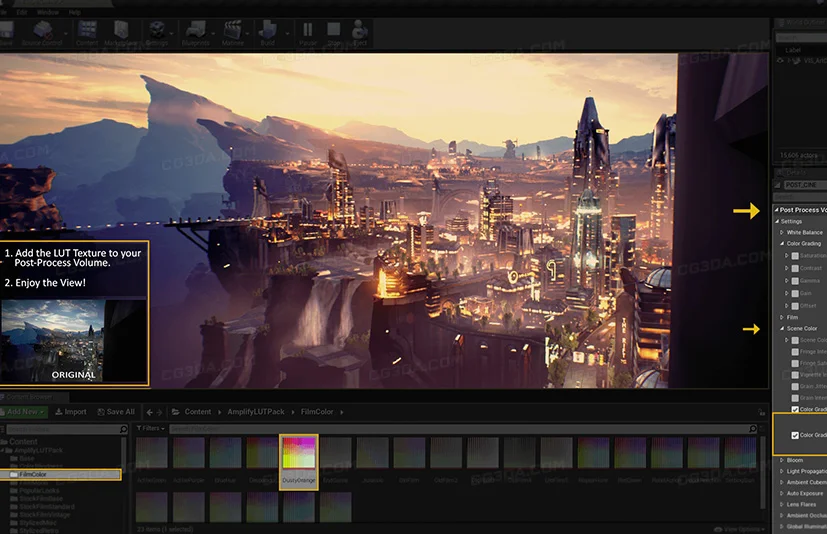This screenshot has width=827, height=534.
Task: Expand the Bloom section
Action: coord(782,460)
